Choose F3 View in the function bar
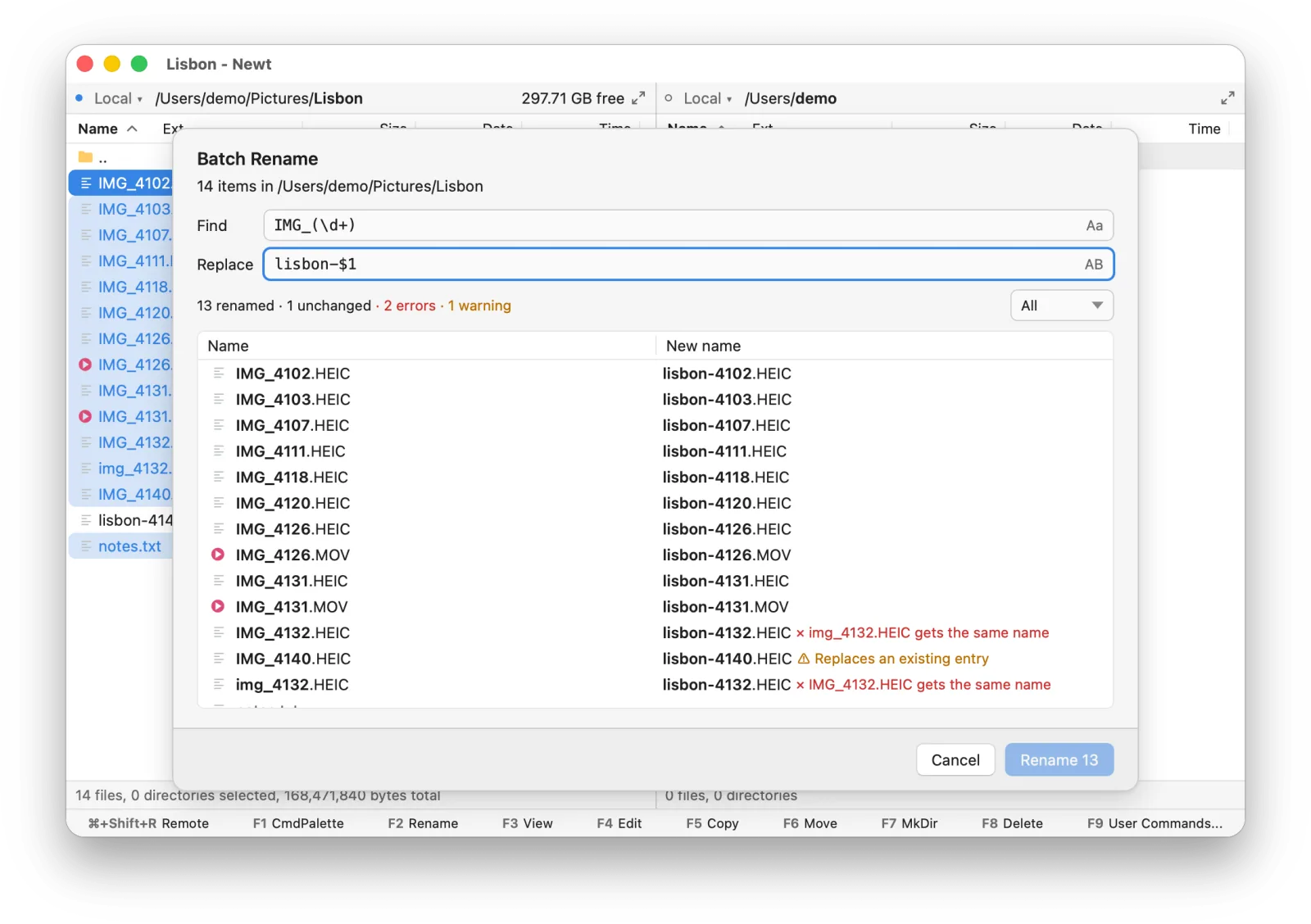The width and height of the screenshot is (1311, 924). pos(528,823)
